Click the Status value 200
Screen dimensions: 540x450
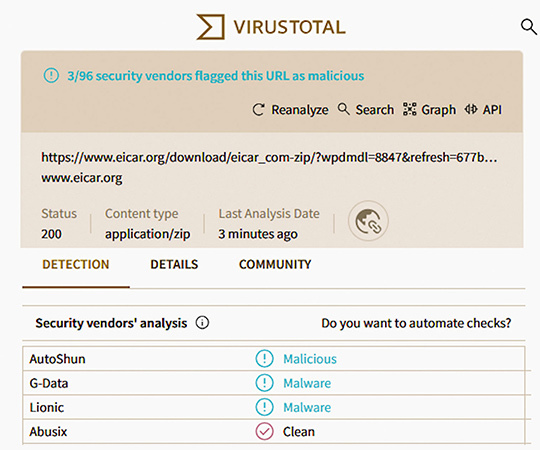(x=51, y=234)
